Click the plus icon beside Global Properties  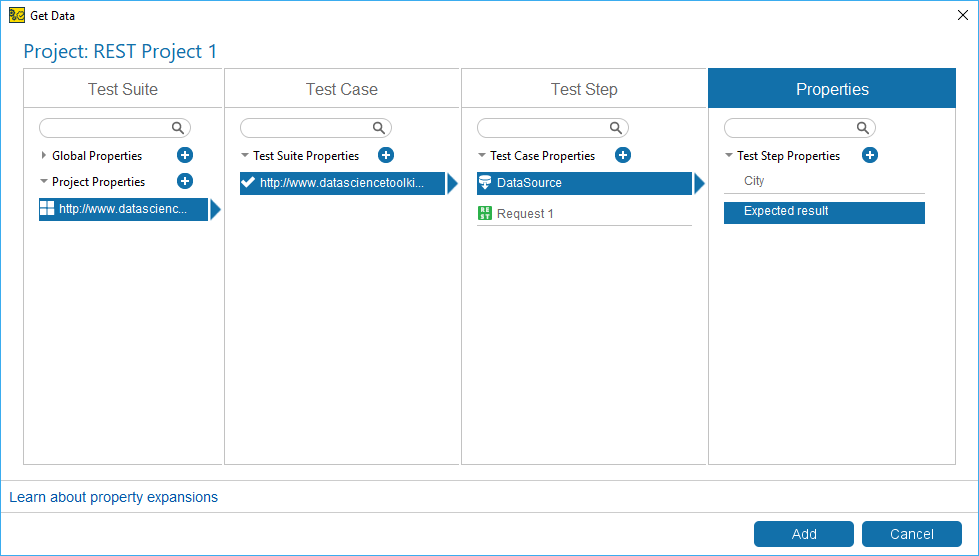click(185, 155)
